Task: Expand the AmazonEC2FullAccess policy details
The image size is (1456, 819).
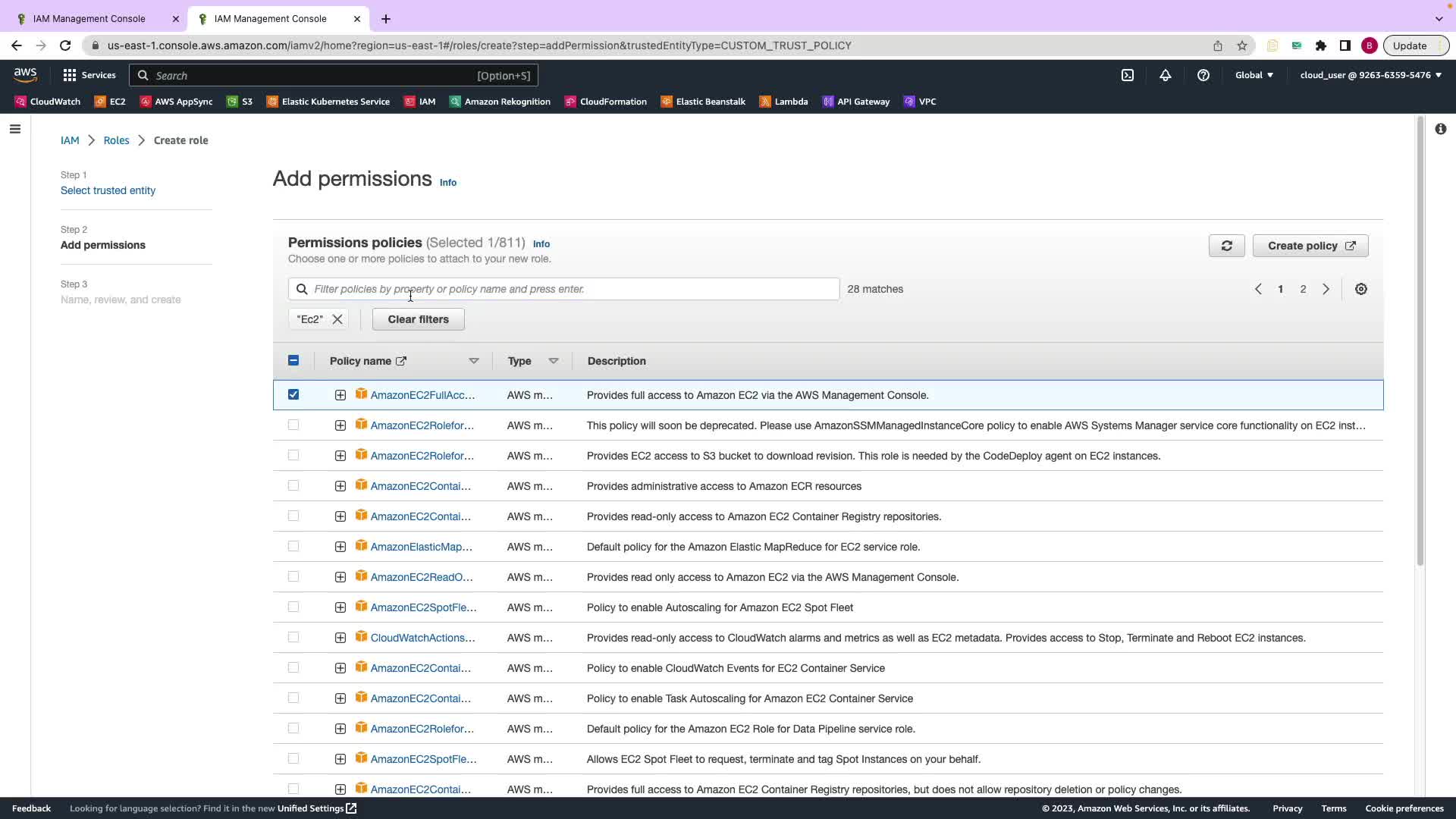Action: pyautogui.click(x=340, y=395)
